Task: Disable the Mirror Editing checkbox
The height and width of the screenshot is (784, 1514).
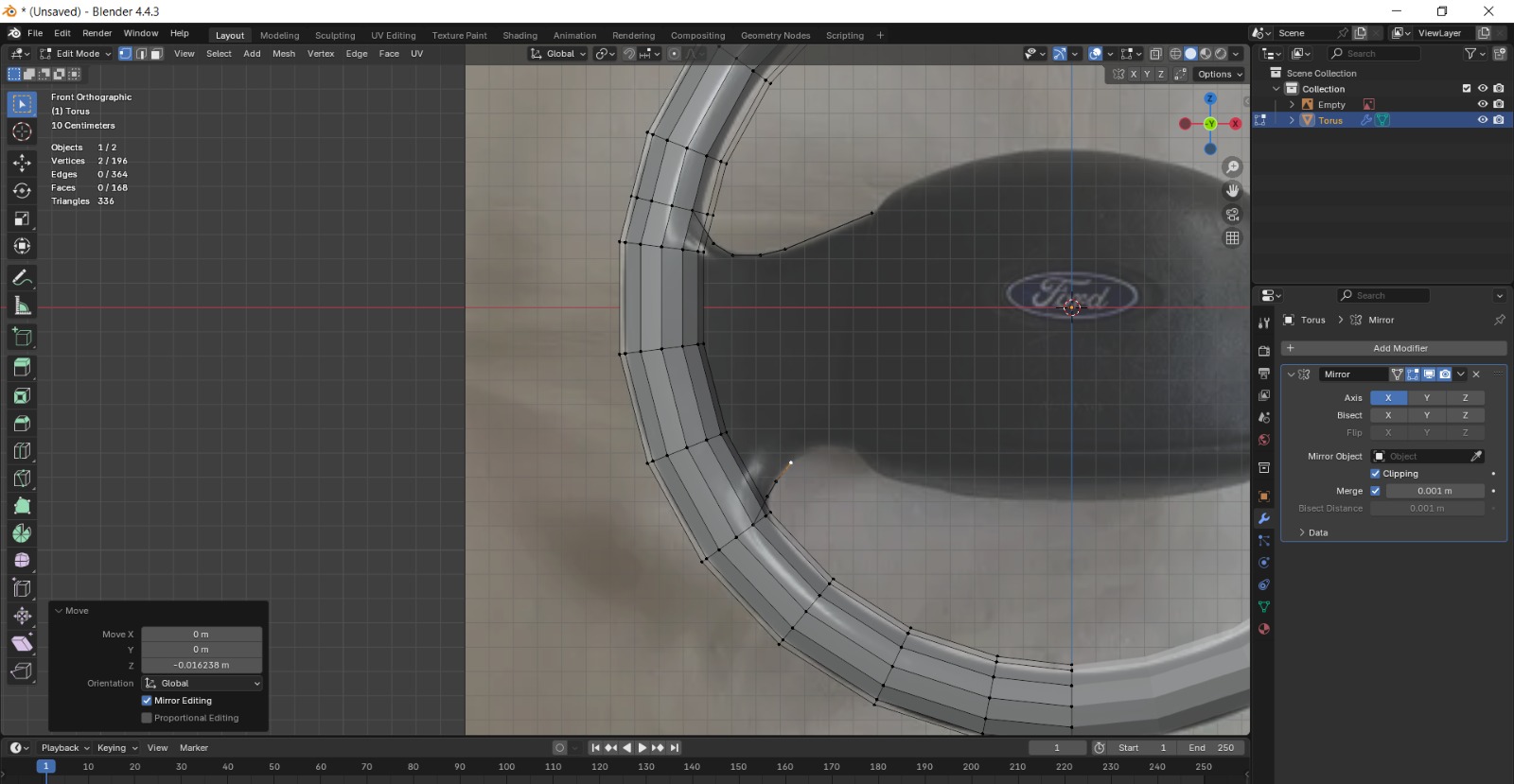Action: coord(147,701)
